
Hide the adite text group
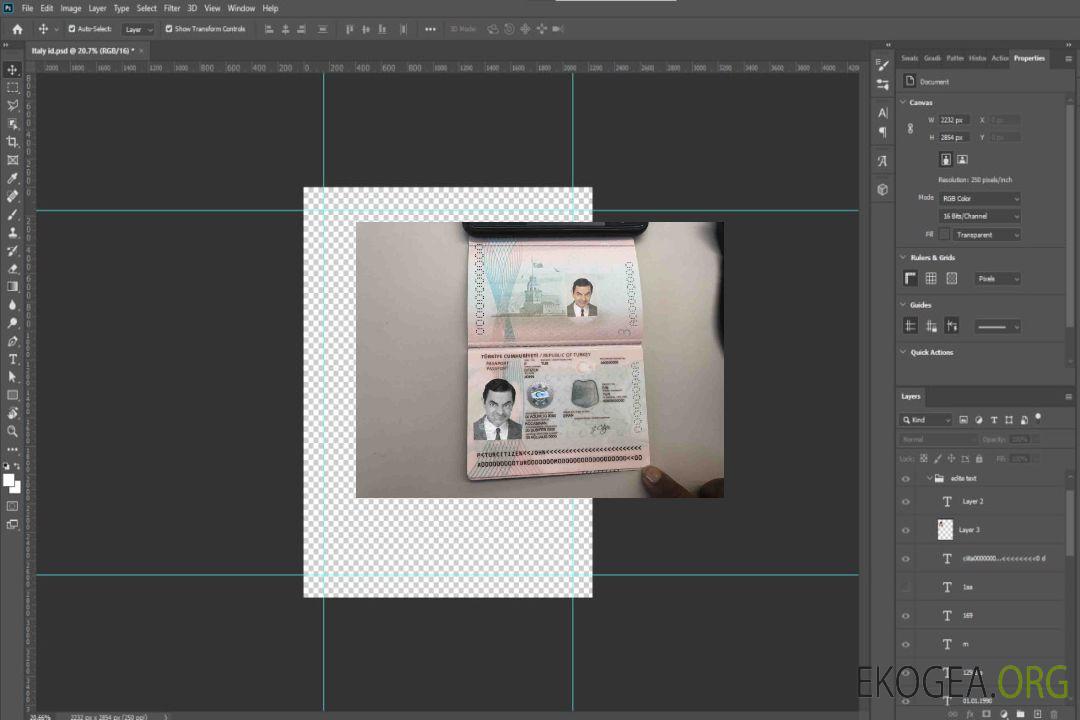[906, 479]
